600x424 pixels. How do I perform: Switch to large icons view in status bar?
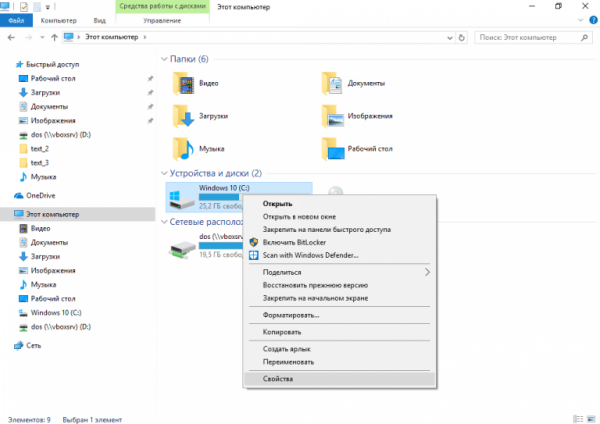[x=591, y=419]
